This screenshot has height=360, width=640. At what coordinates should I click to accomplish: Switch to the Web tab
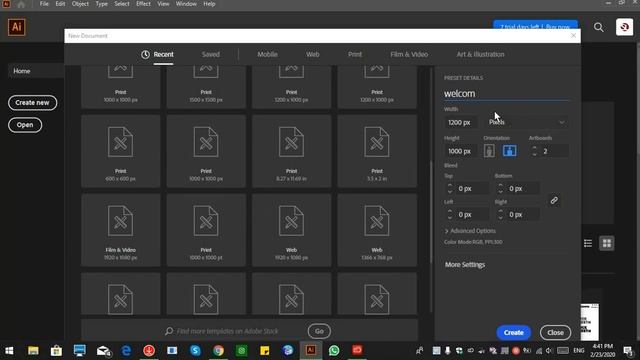click(x=313, y=54)
